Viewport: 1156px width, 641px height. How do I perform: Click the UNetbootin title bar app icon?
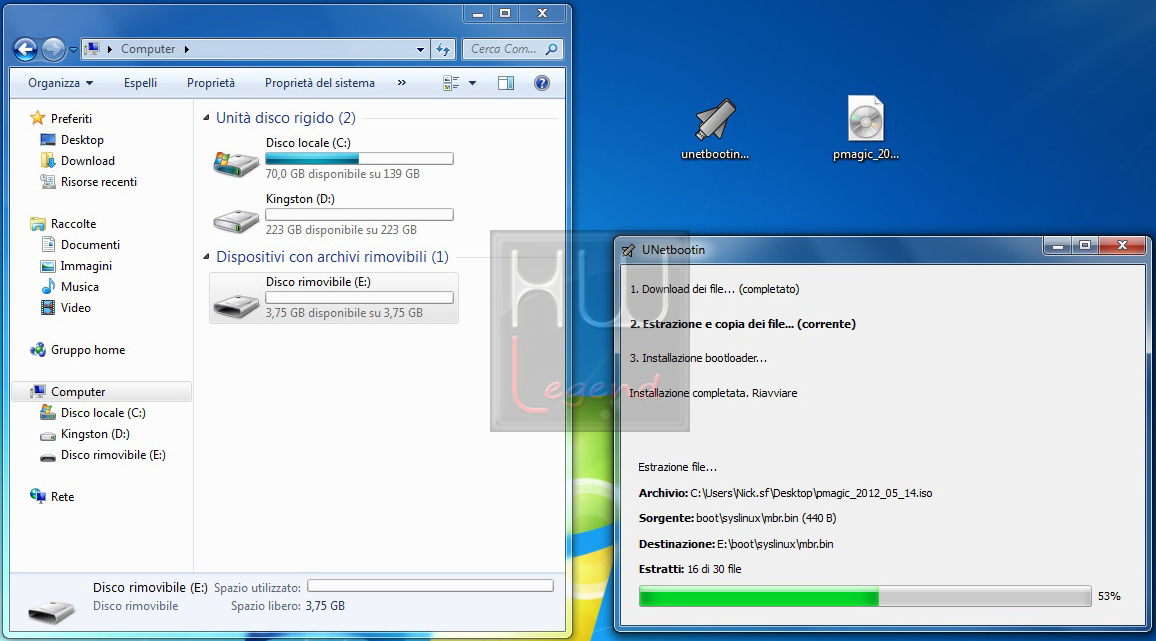(x=628, y=250)
